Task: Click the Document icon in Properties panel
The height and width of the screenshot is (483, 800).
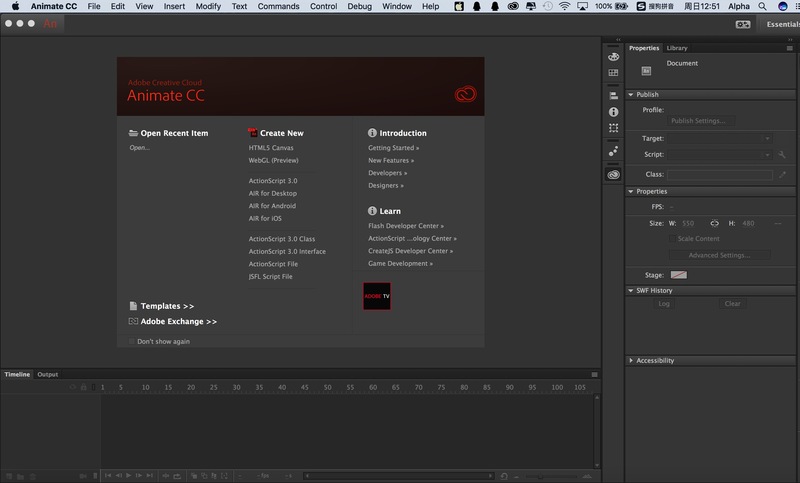Action: (x=646, y=71)
